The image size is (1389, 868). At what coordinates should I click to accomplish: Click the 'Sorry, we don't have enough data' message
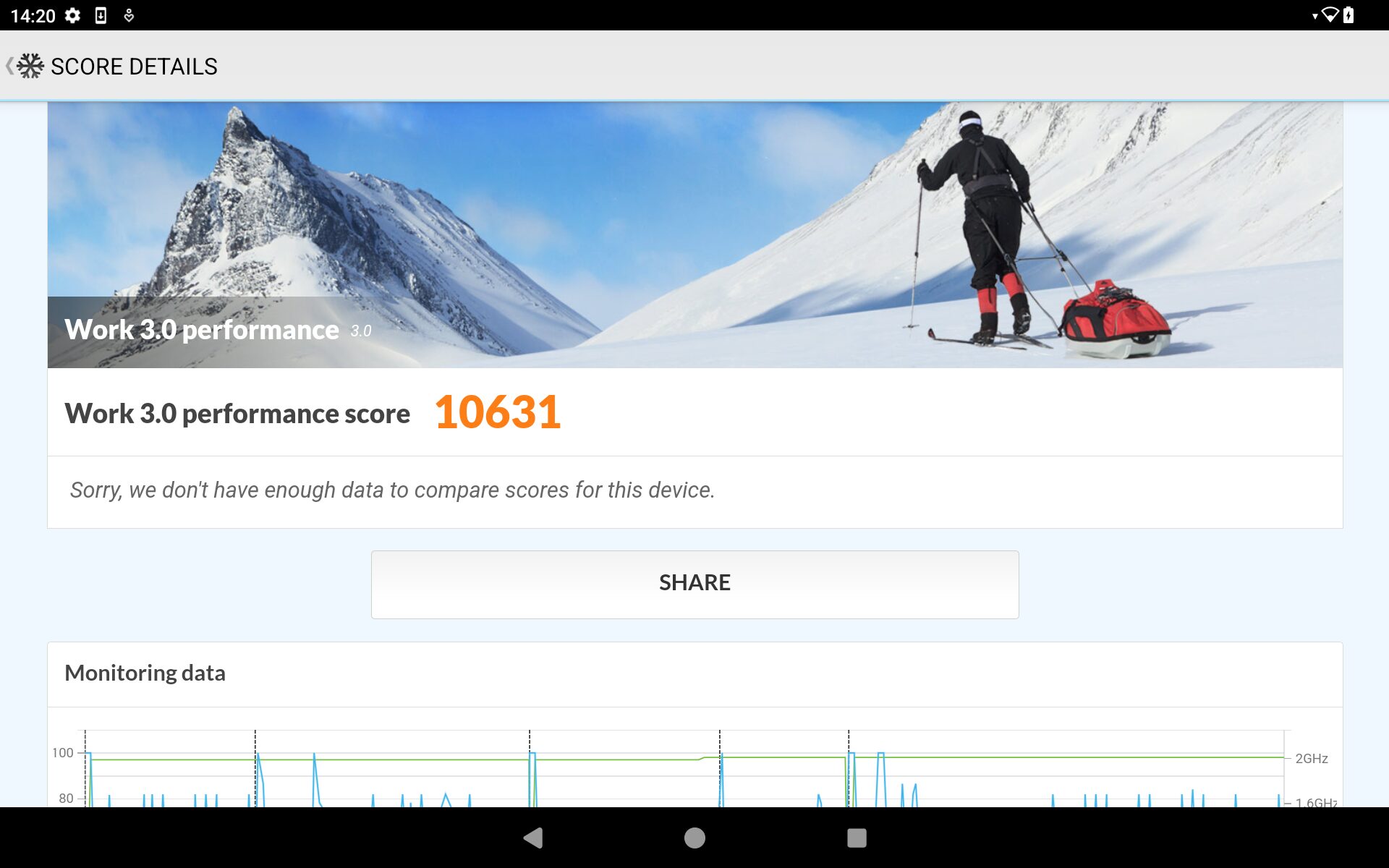coord(392,490)
